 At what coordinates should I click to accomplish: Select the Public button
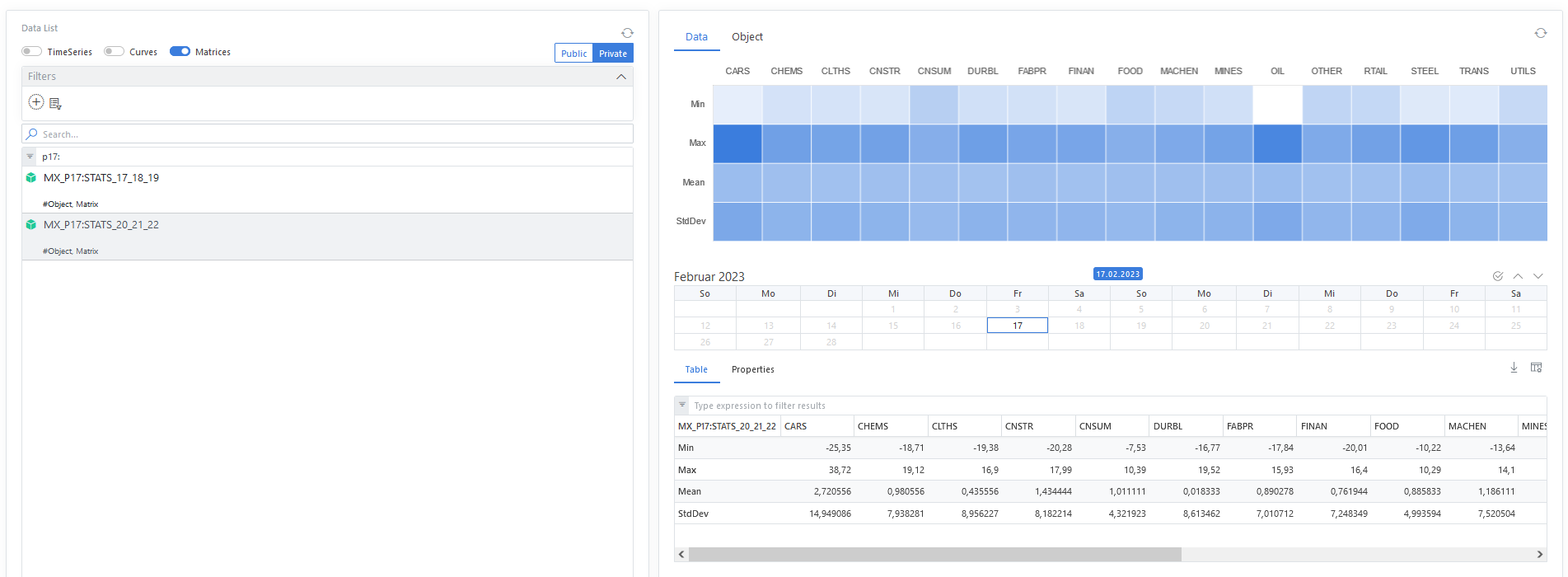point(573,54)
